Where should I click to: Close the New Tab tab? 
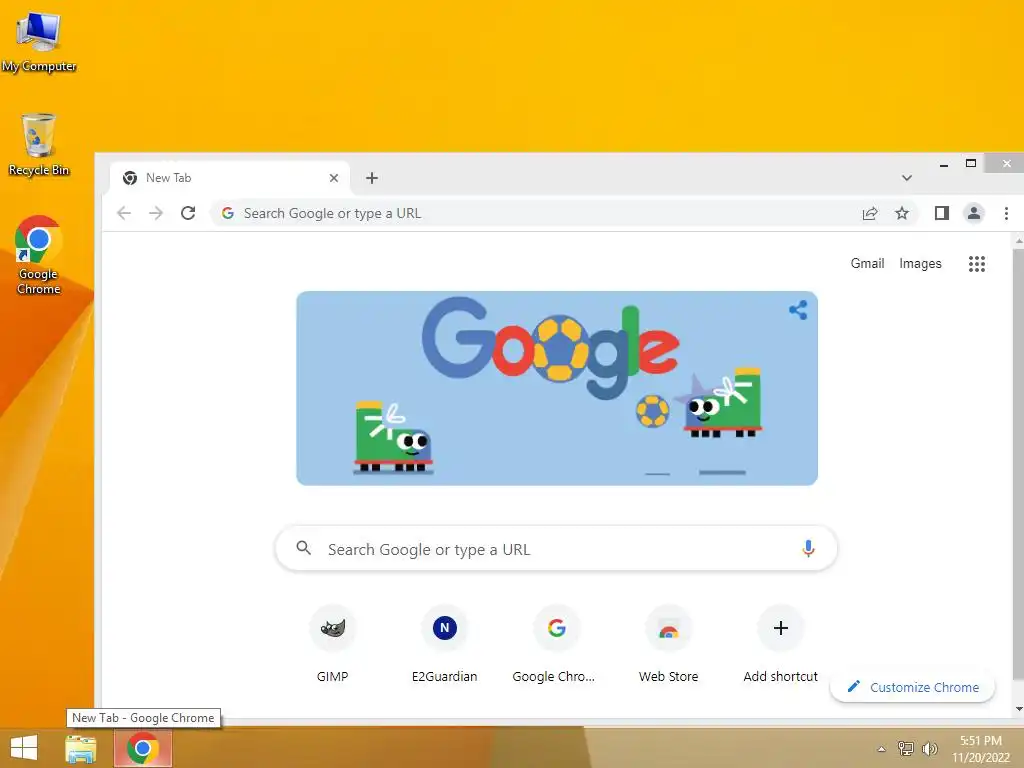point(334,178)
